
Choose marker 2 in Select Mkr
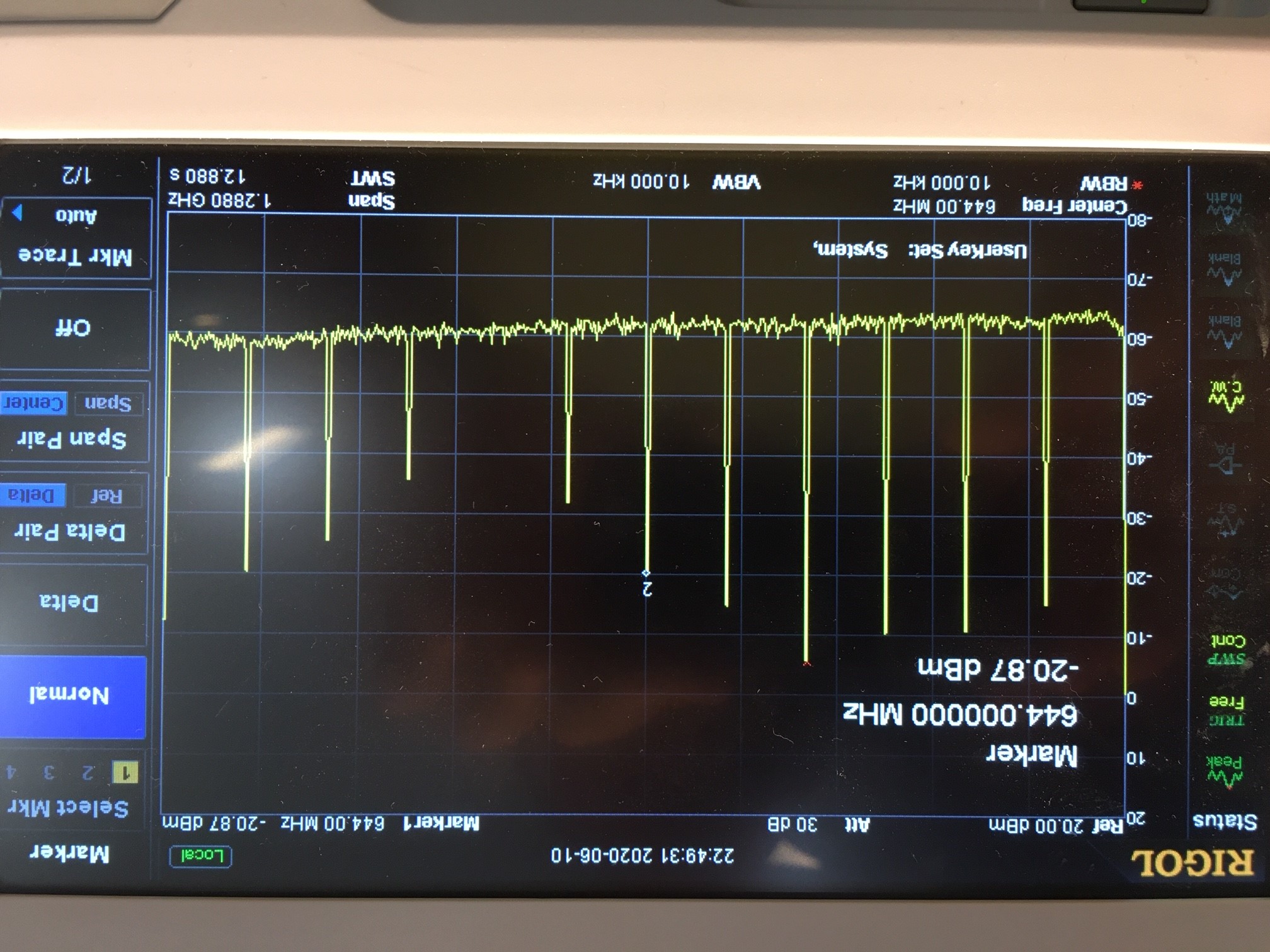pyautogui.click(x=88, y=772)
